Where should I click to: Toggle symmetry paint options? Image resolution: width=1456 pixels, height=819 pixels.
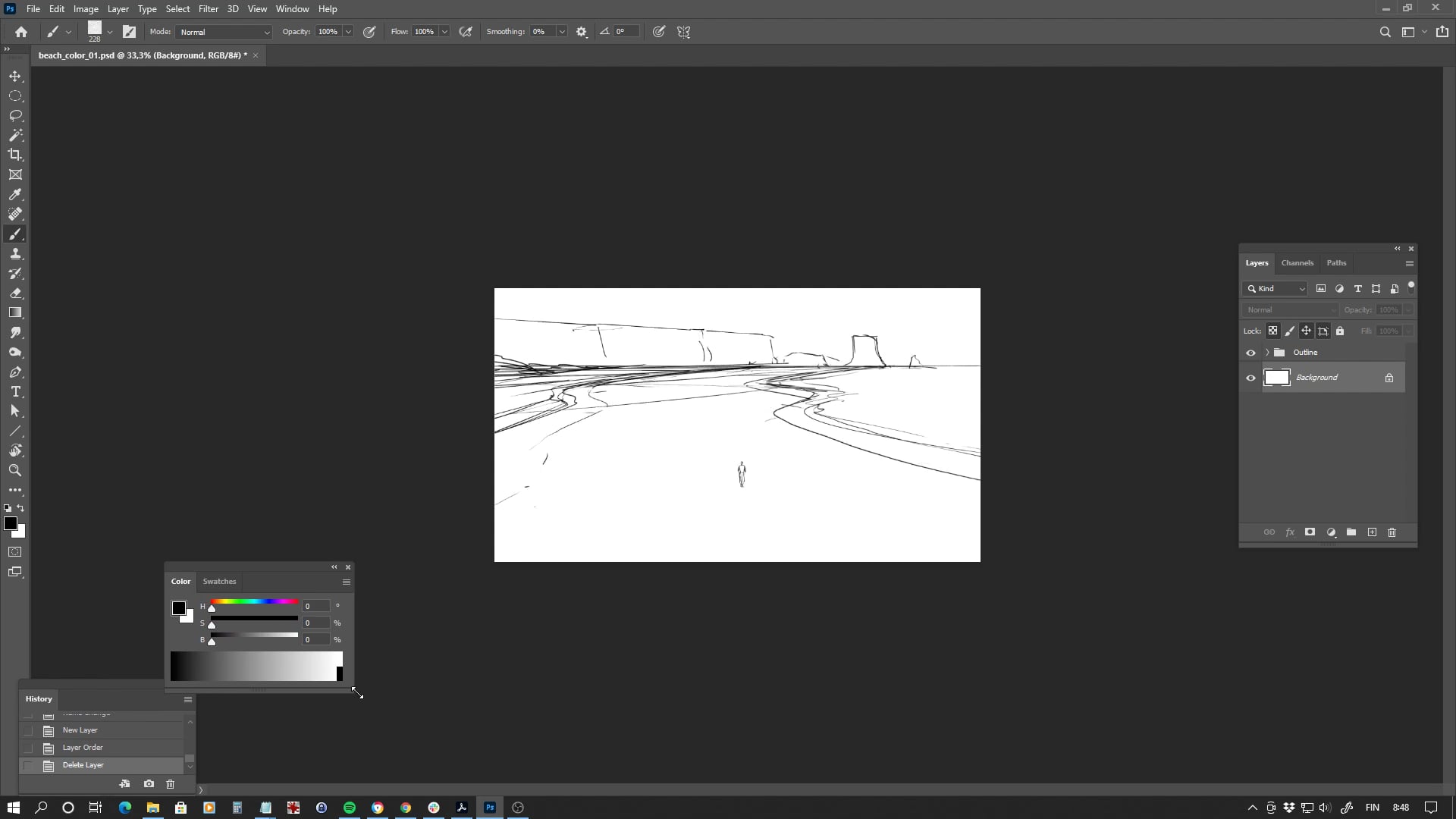(683, 32)
